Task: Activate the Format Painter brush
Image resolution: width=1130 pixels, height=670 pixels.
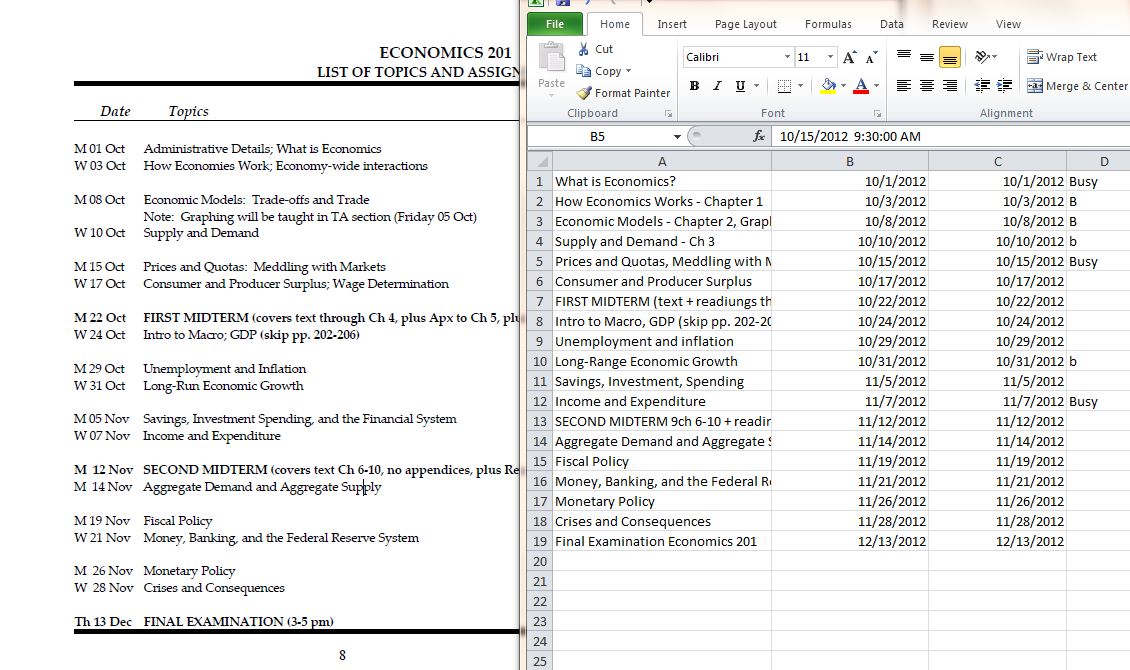Action: click(x=584, y=93)
